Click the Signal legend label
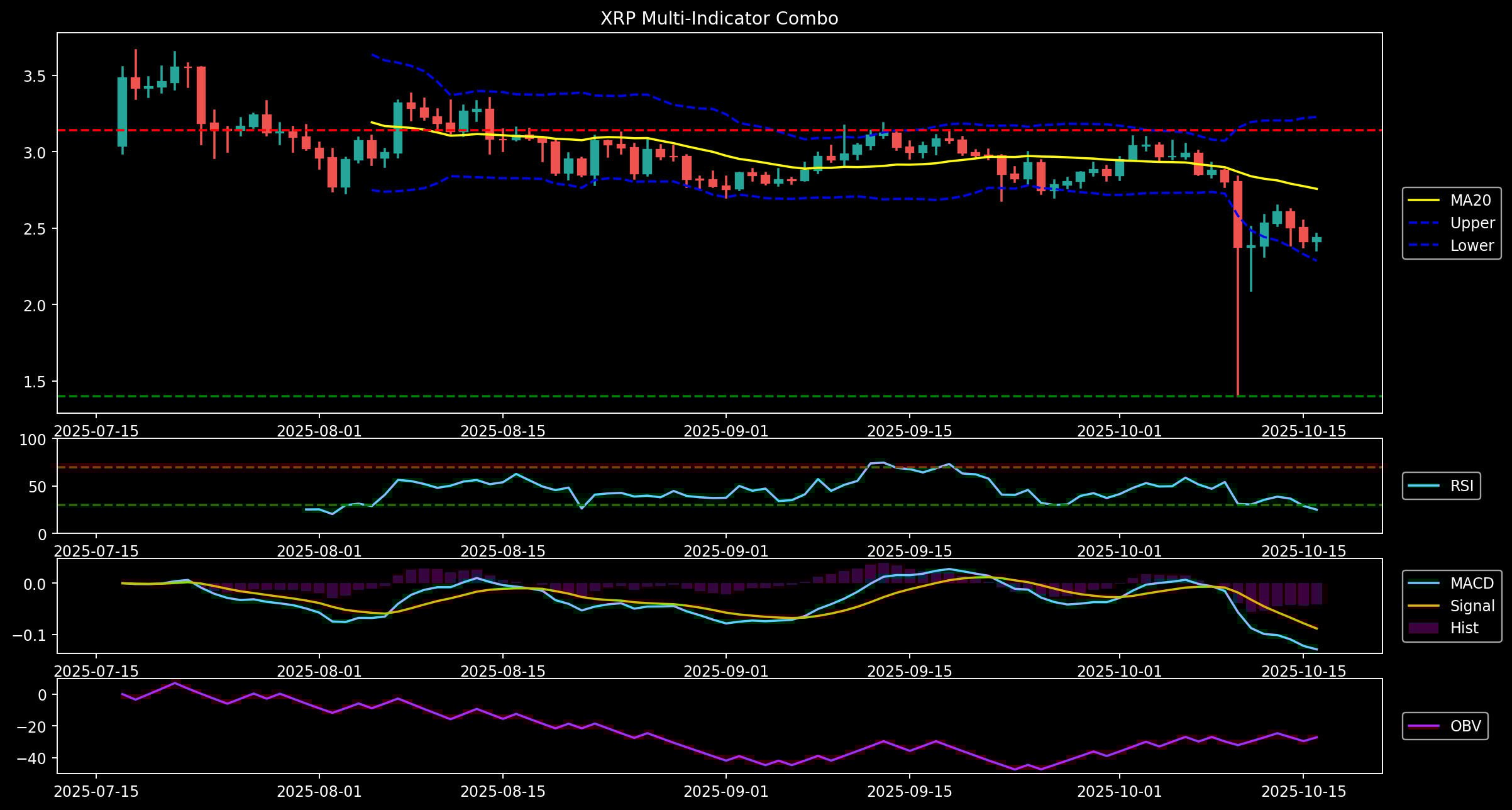This screenshot has width=1512, height=810. 1472,606
